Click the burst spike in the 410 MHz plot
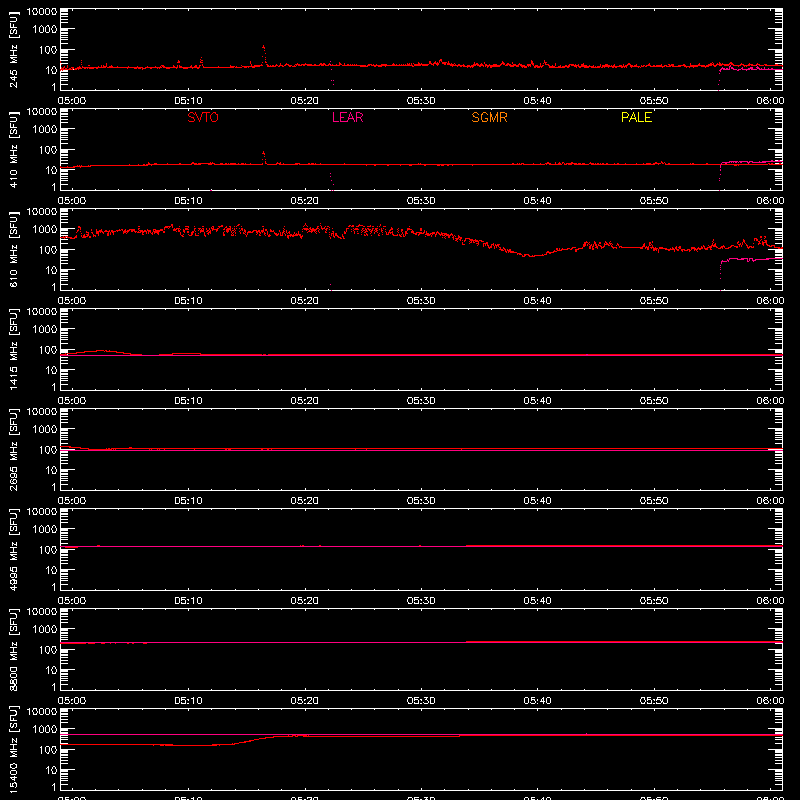800x800 pixels. click(264, 157)
